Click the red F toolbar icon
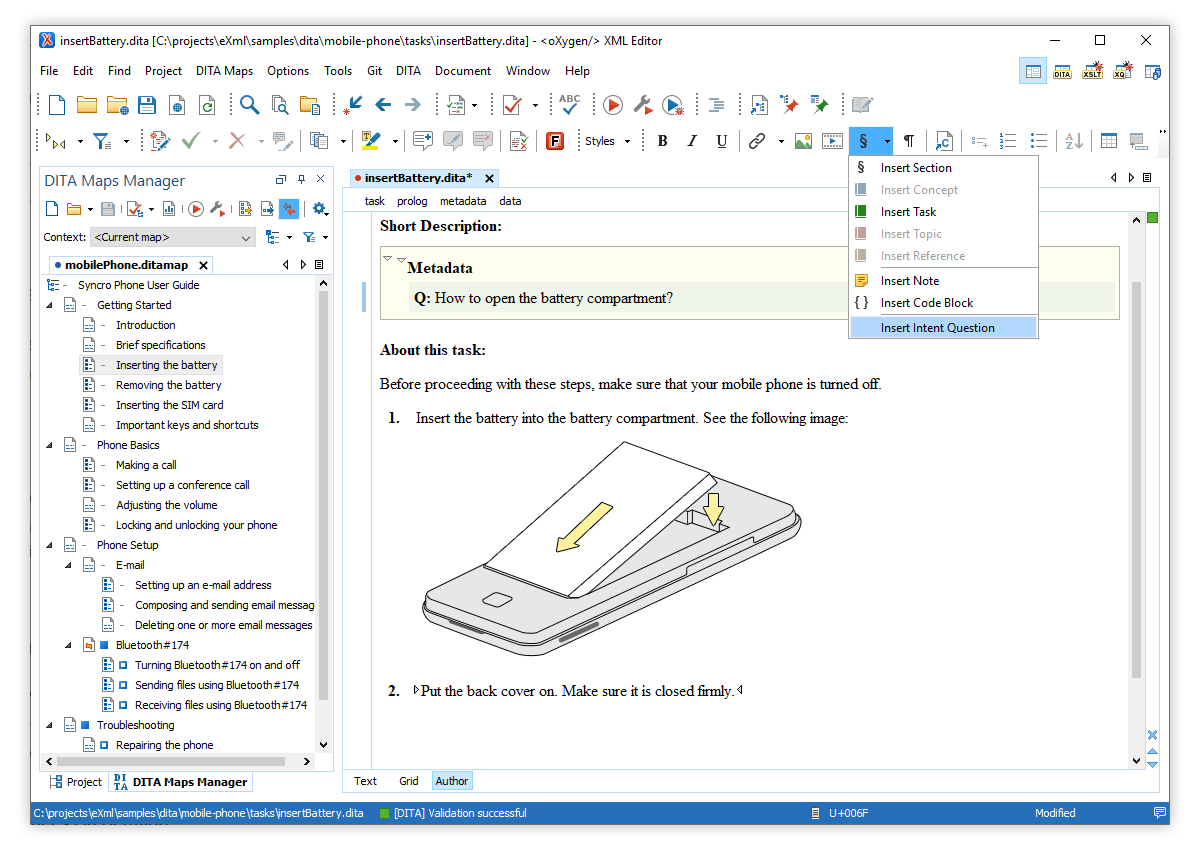The width and height of the screenshot is (1200, 850). [x=555, y=141]
